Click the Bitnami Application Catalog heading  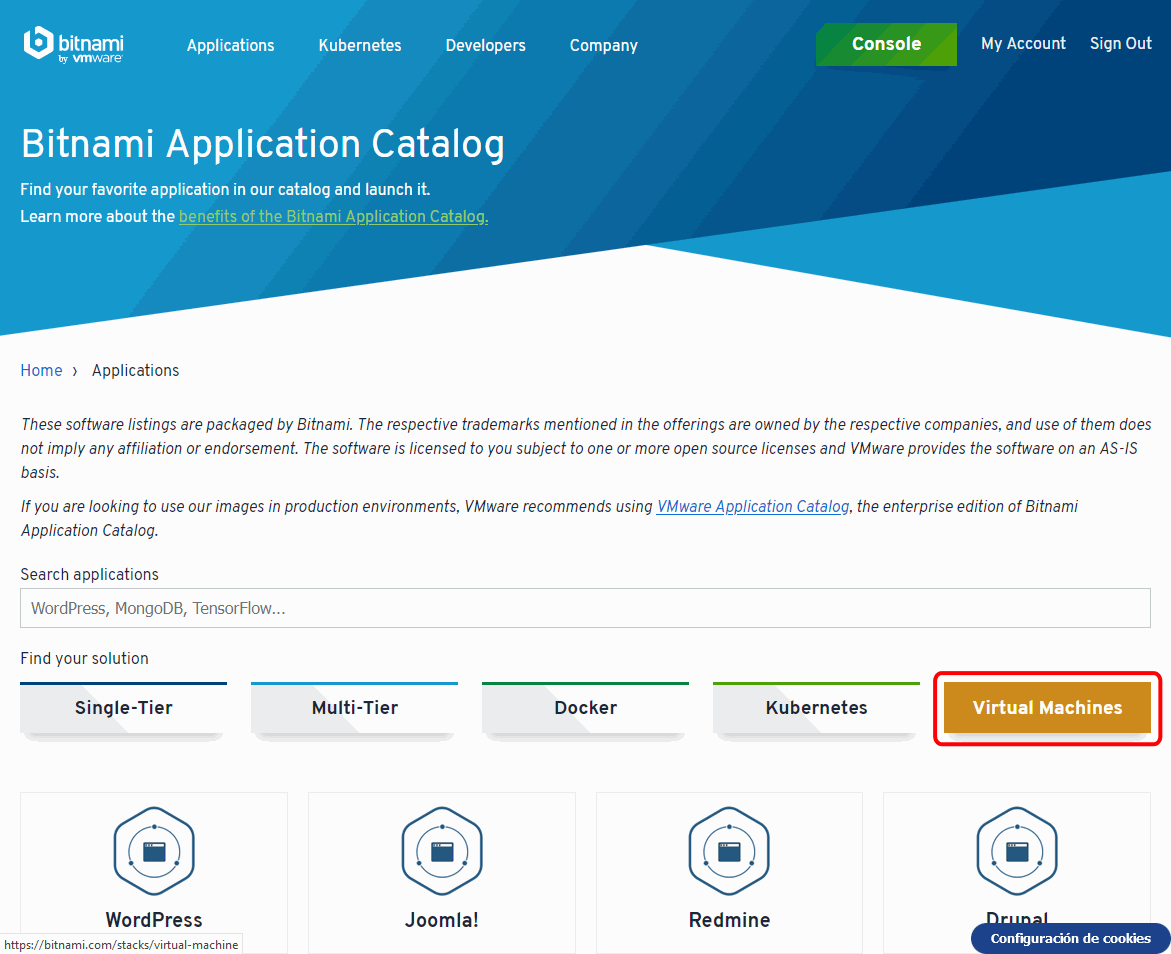click(263, 143)
